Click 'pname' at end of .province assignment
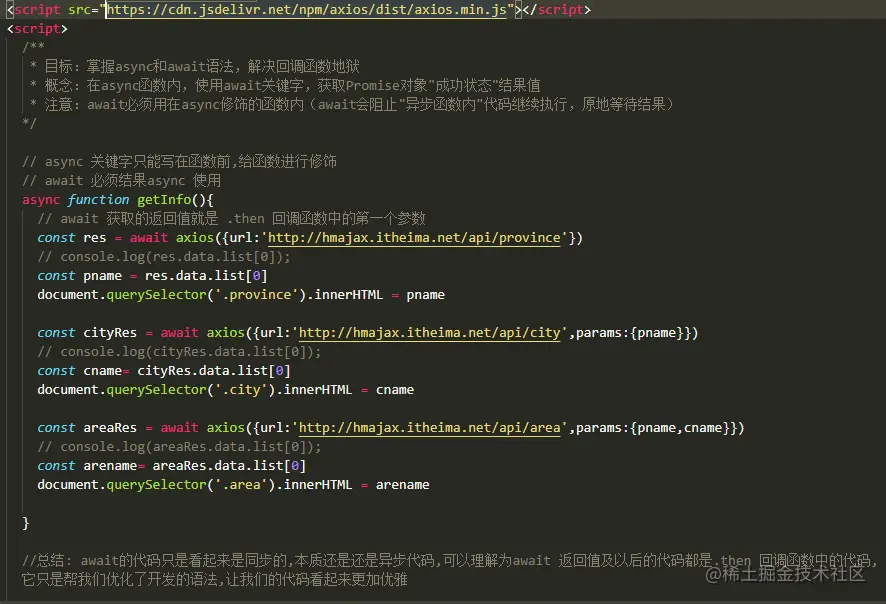This screenshot has height=604, width=886. 425,295
